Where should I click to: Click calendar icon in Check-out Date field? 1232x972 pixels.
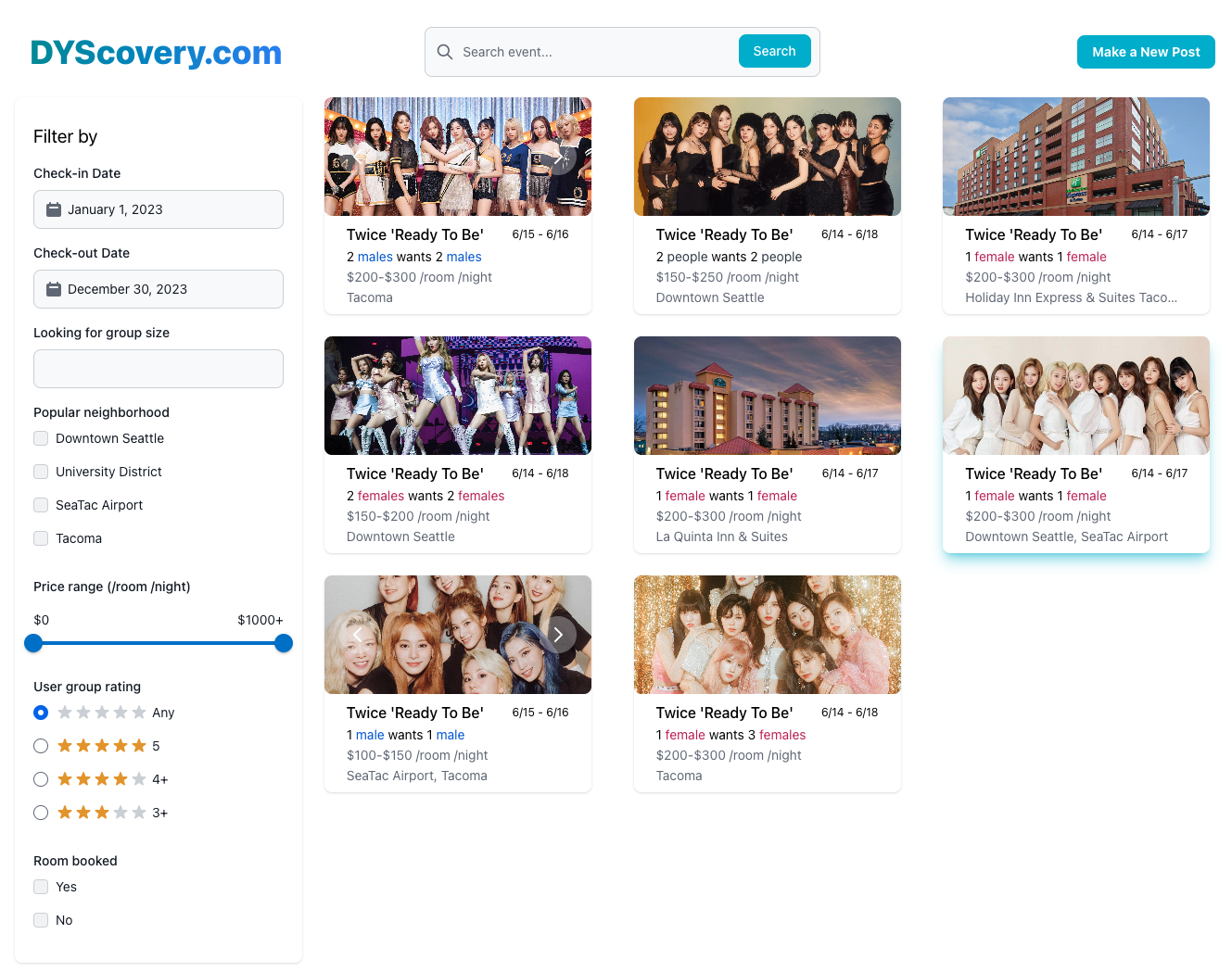pos(54,289)
